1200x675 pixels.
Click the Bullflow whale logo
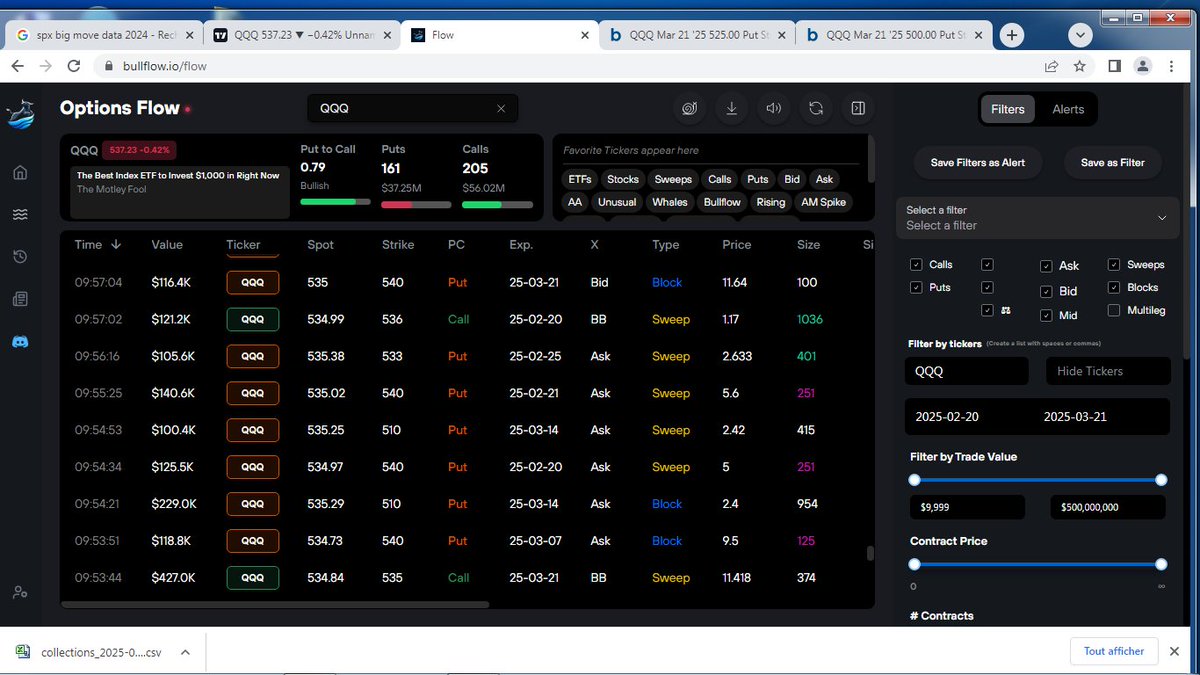20,113
